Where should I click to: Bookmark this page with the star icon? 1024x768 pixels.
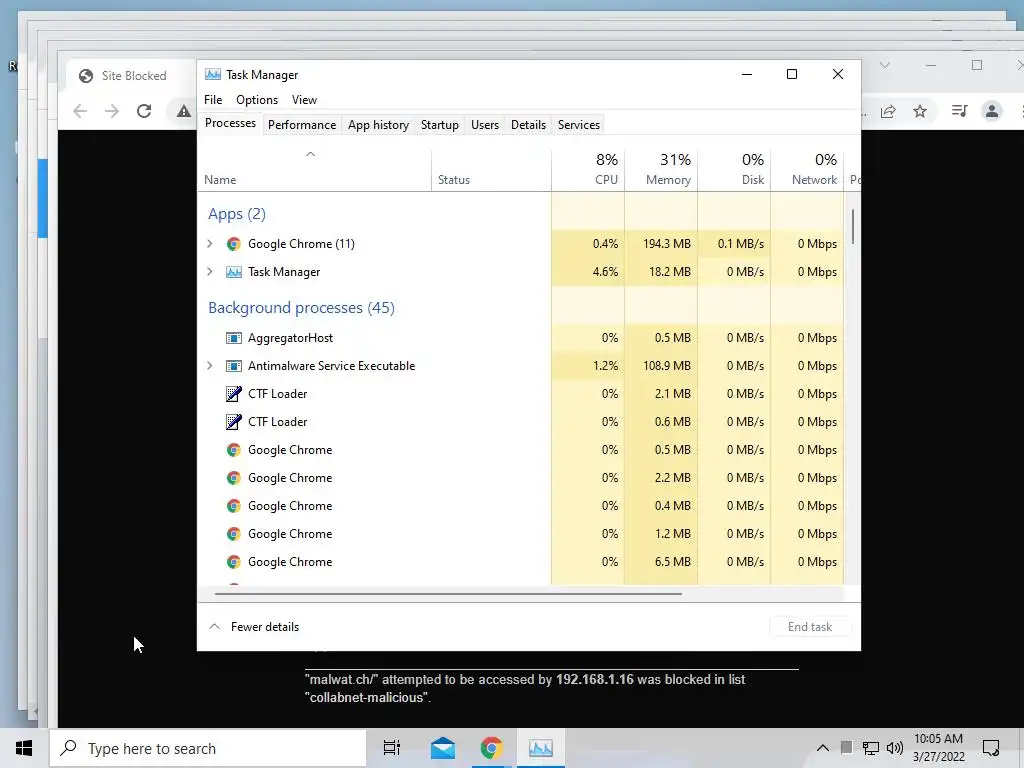pos(920,111)
